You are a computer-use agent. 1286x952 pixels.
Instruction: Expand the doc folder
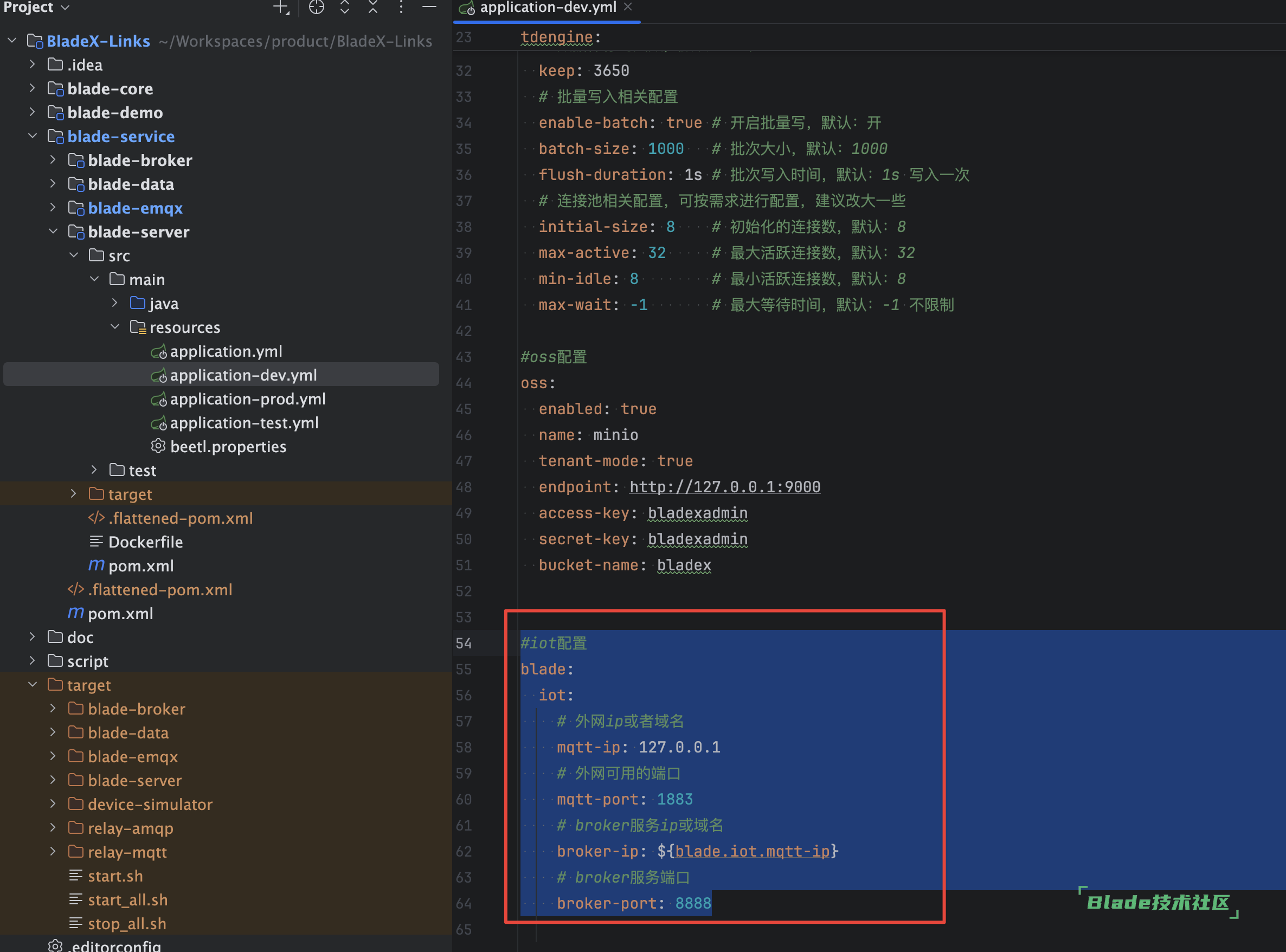[33, 637]
